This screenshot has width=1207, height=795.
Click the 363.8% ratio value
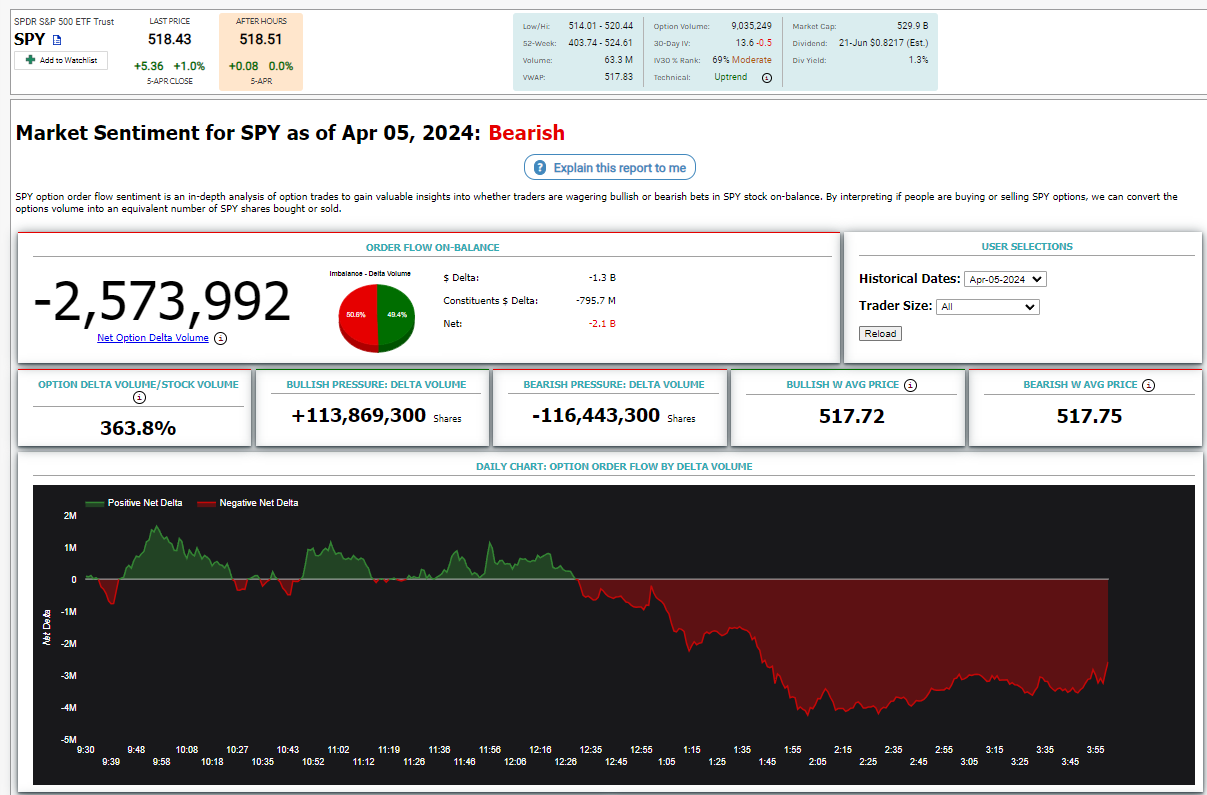[138, 428]
